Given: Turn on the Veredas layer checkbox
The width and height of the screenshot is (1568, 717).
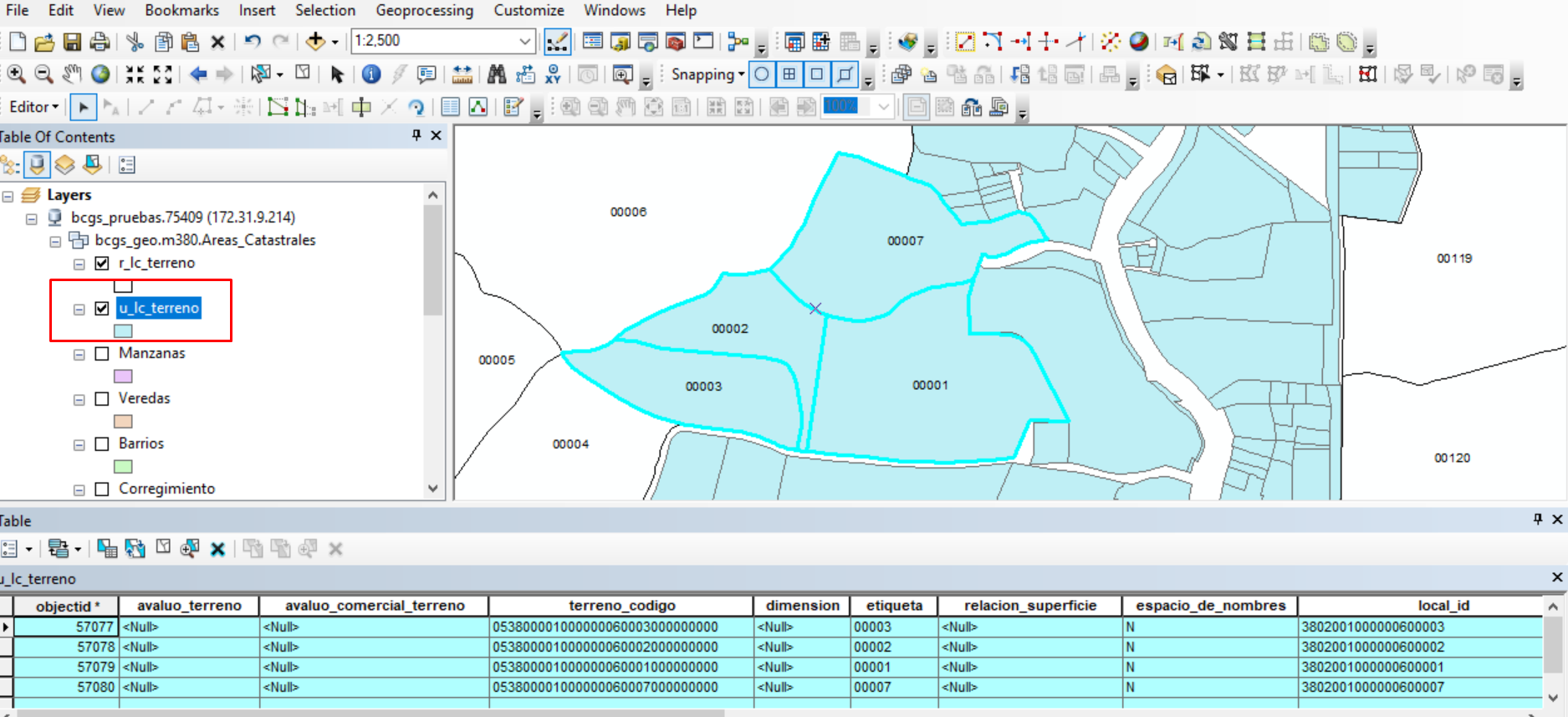Looking at the screenshot, I should click(102, 399).
